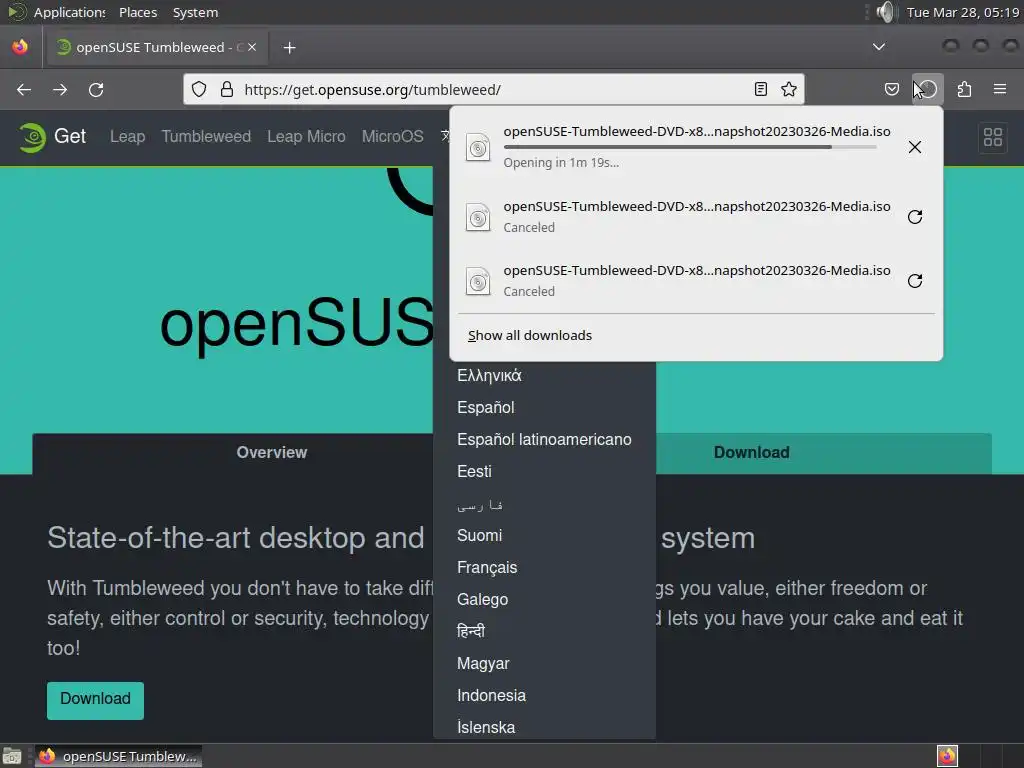Screen dimensions: 1024x768
Task: Select Español latinoamericano language
Action: click(x=544, y=440)
